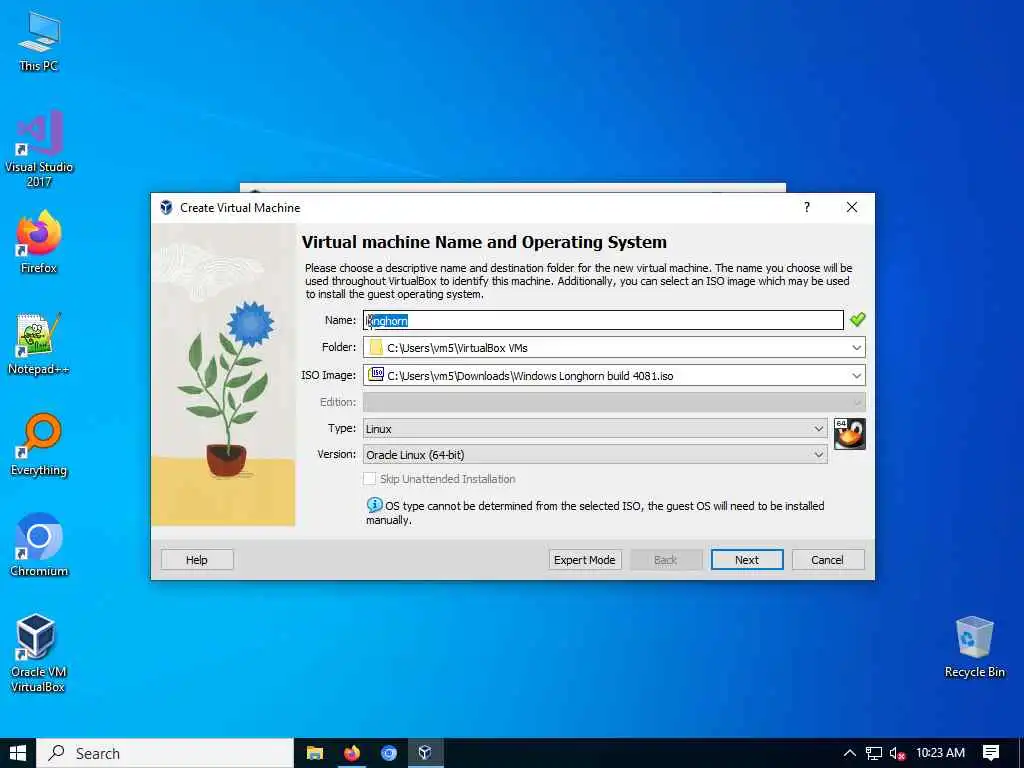Click the Next button

[x=746, y=560]
